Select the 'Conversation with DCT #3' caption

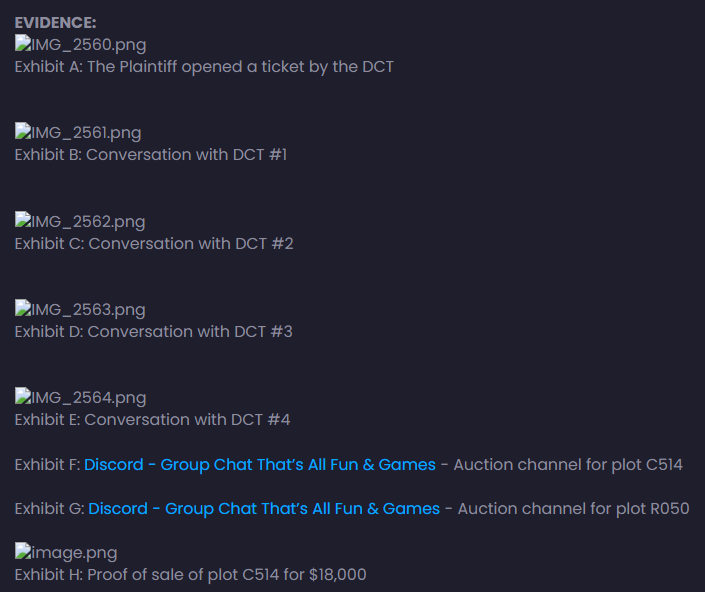(x=190, y=332)
